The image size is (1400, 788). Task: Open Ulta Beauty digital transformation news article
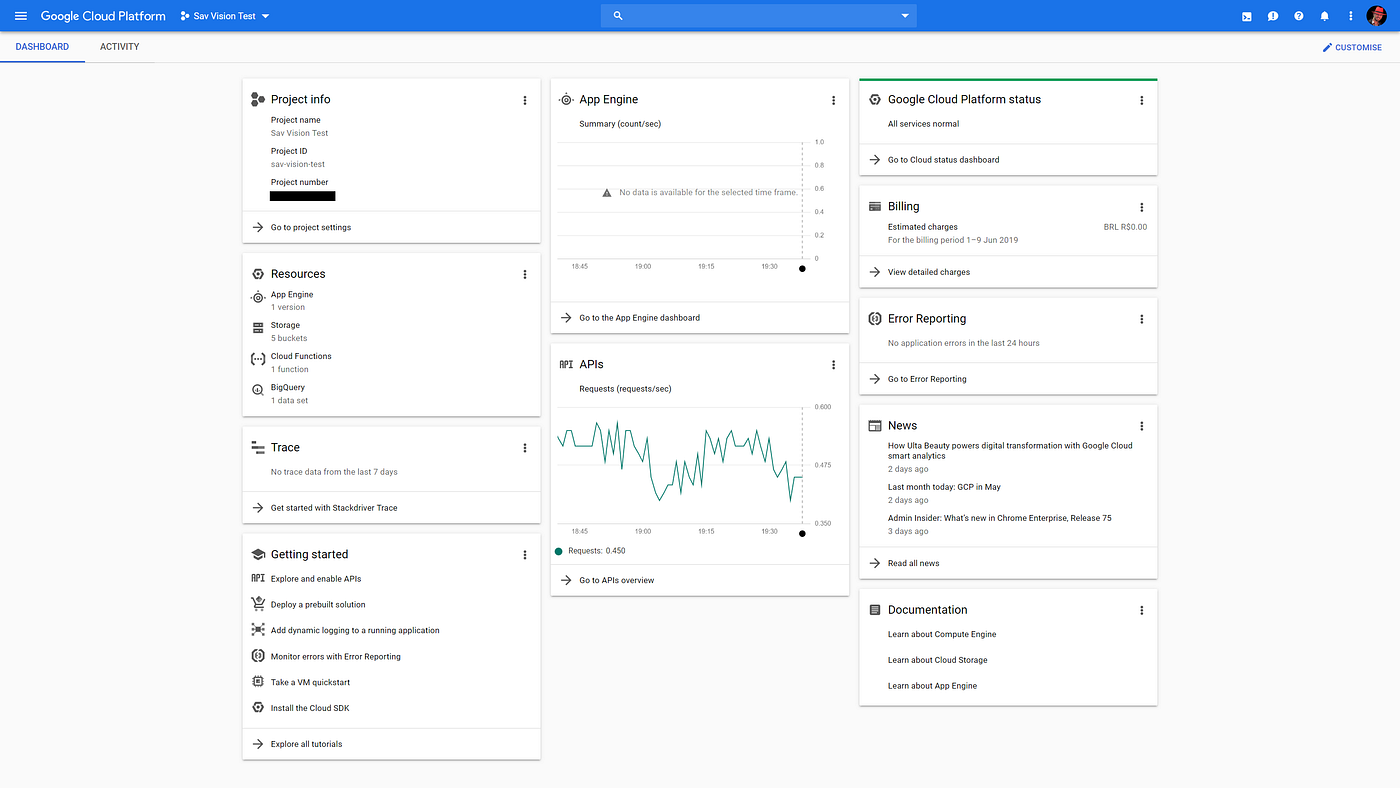[1010, 451]
